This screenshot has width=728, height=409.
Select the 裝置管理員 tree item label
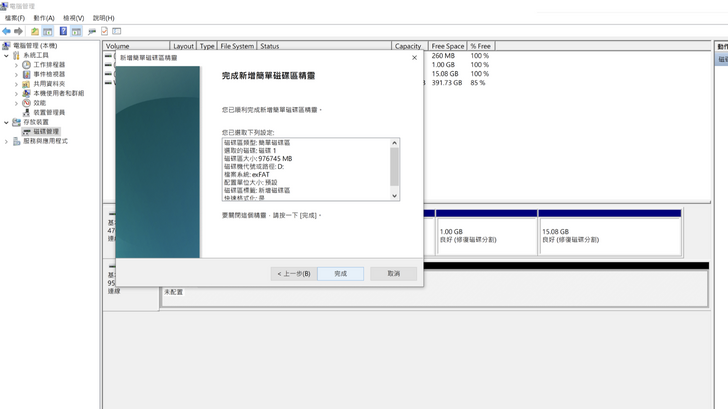click(x=49, y=112)
